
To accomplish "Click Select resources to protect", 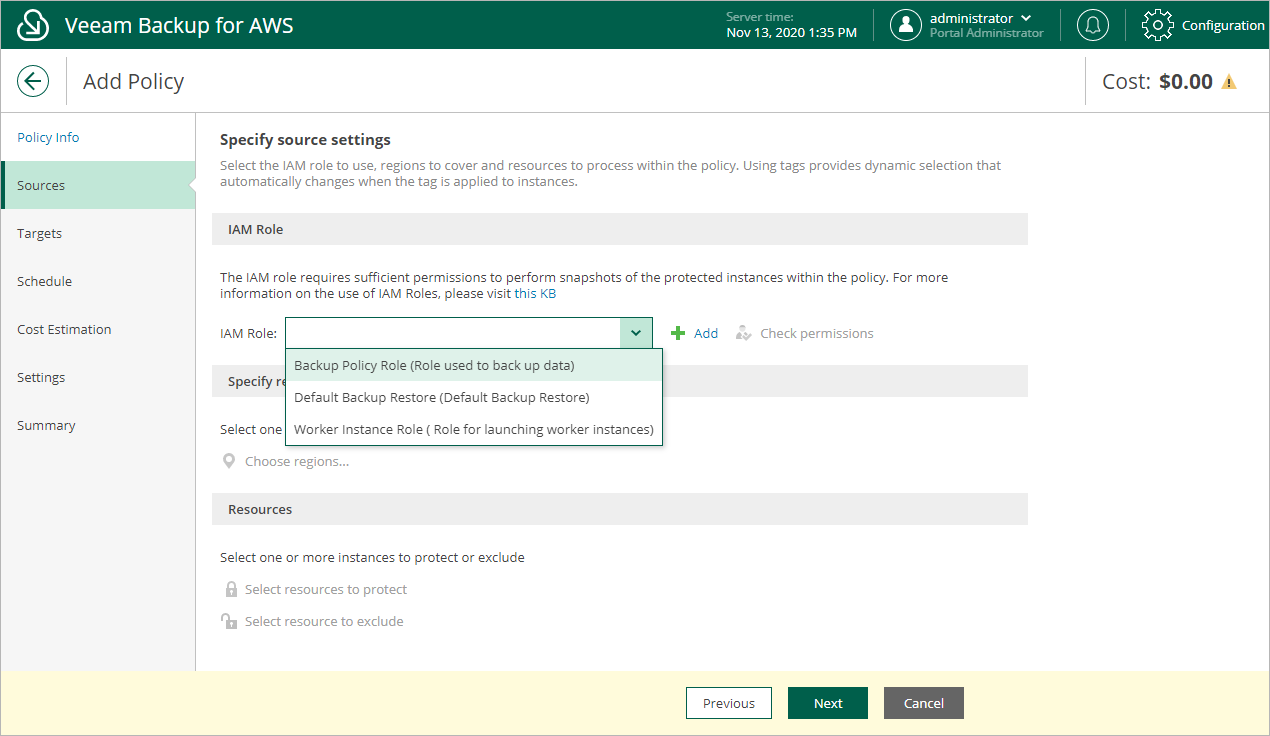I will pos(326,589).
